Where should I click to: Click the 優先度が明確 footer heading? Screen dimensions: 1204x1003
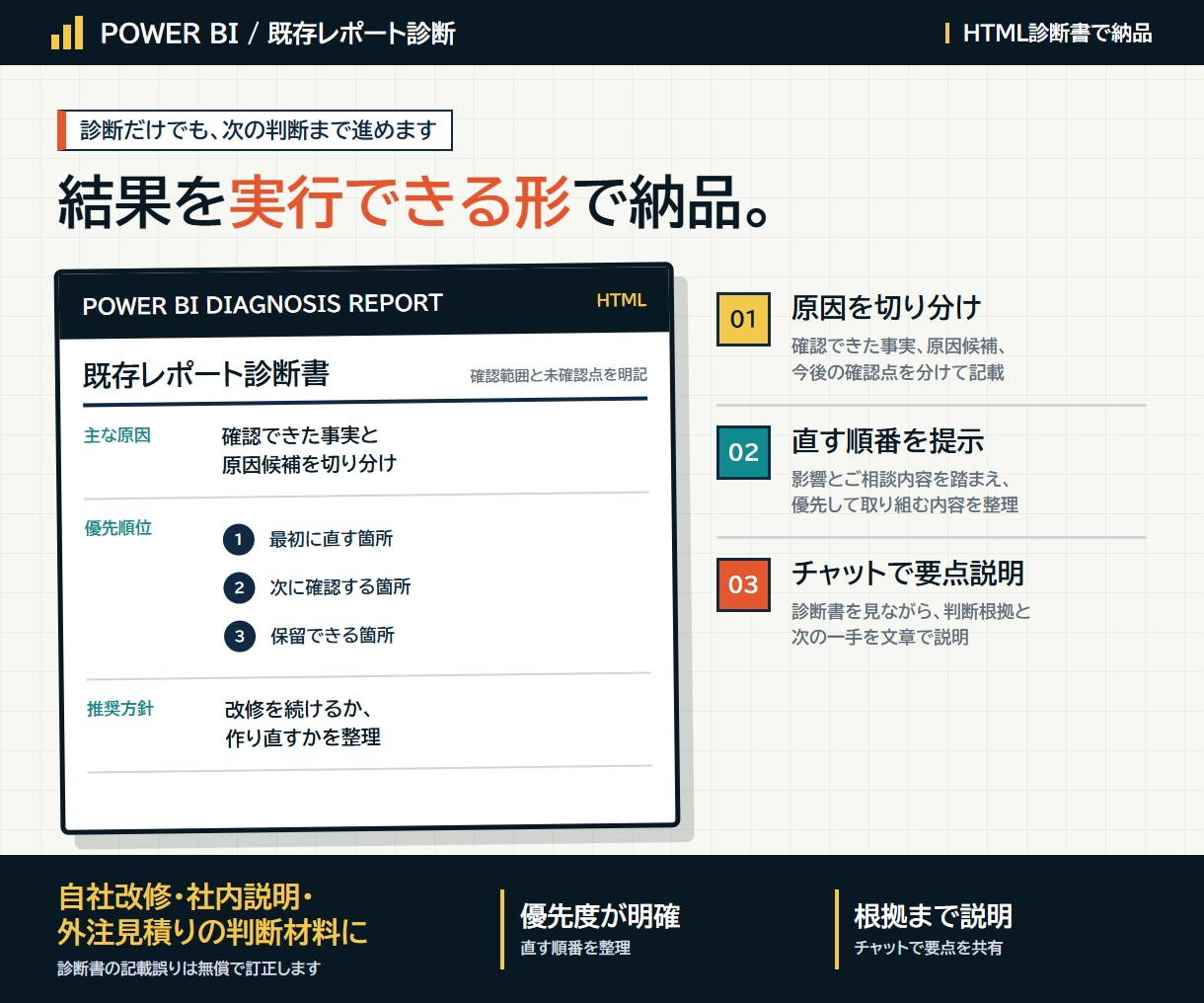pyautogui.click(x=600, y=916)
